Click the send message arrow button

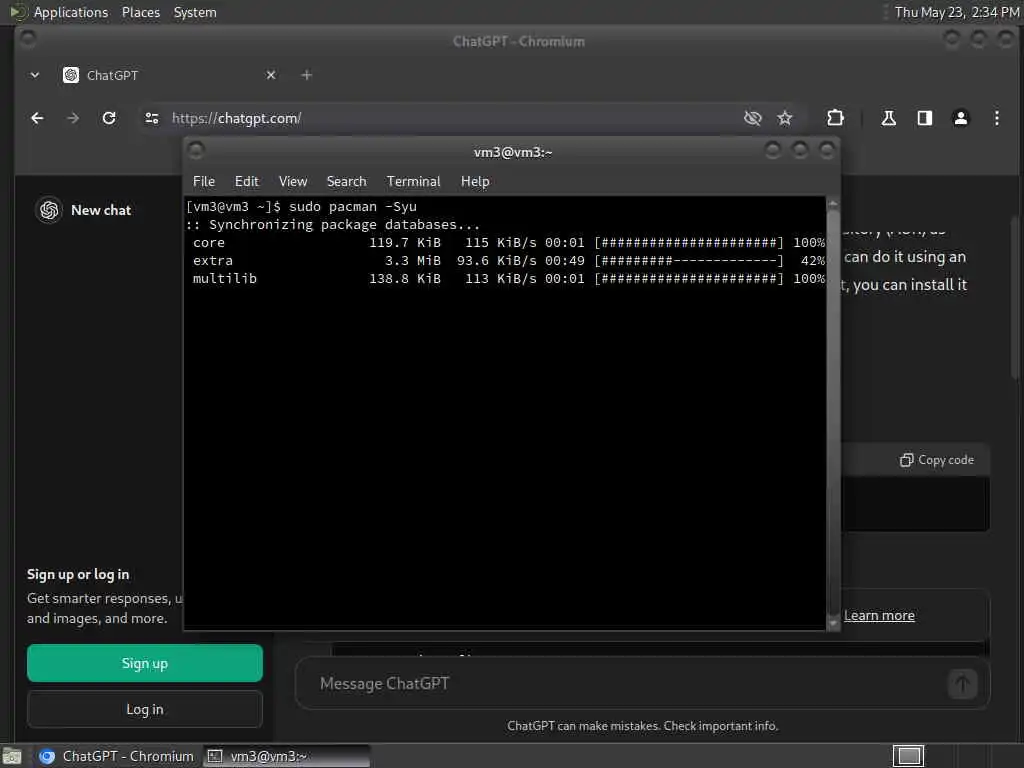[x=962, y=684]
